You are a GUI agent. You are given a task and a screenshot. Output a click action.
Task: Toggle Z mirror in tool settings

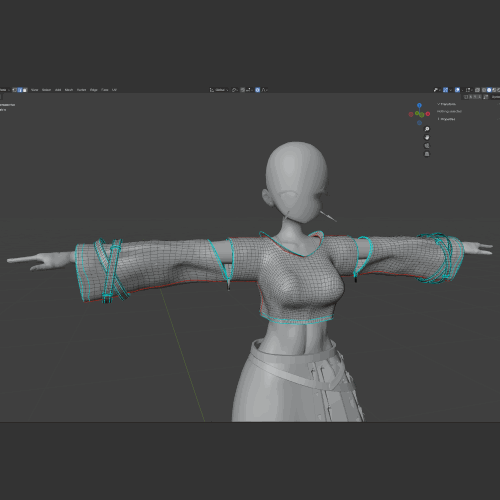pos(479,97)
